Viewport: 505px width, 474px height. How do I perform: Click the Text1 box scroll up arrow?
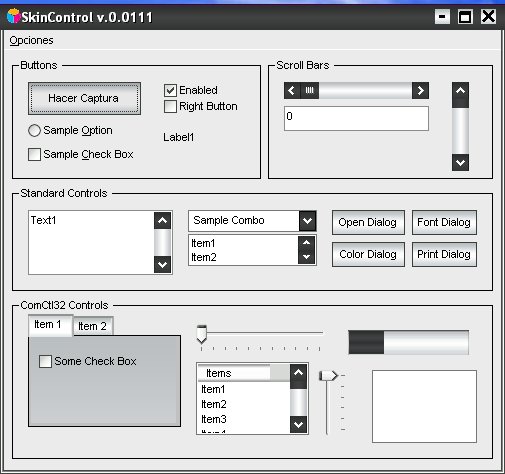point(162,220)
